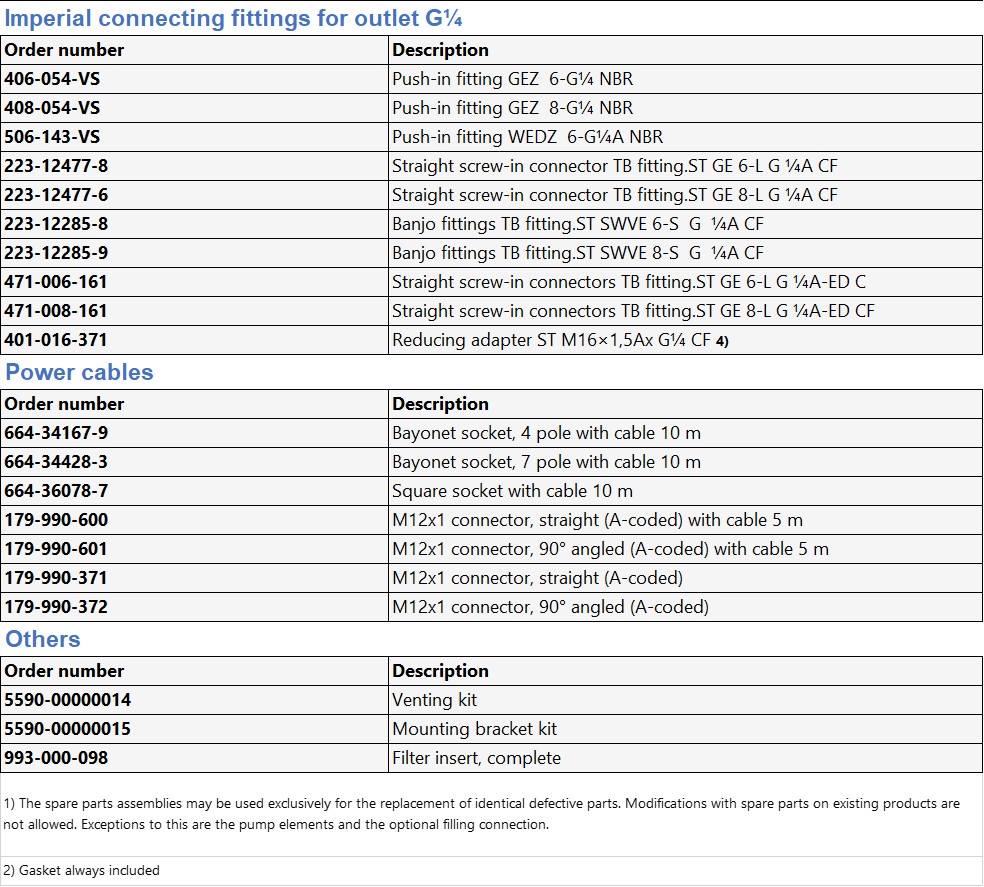Screen dimensions: 984x887
Task: Click the 'Others' section heading
Action: pyautogui.click(x=43, y=639)
